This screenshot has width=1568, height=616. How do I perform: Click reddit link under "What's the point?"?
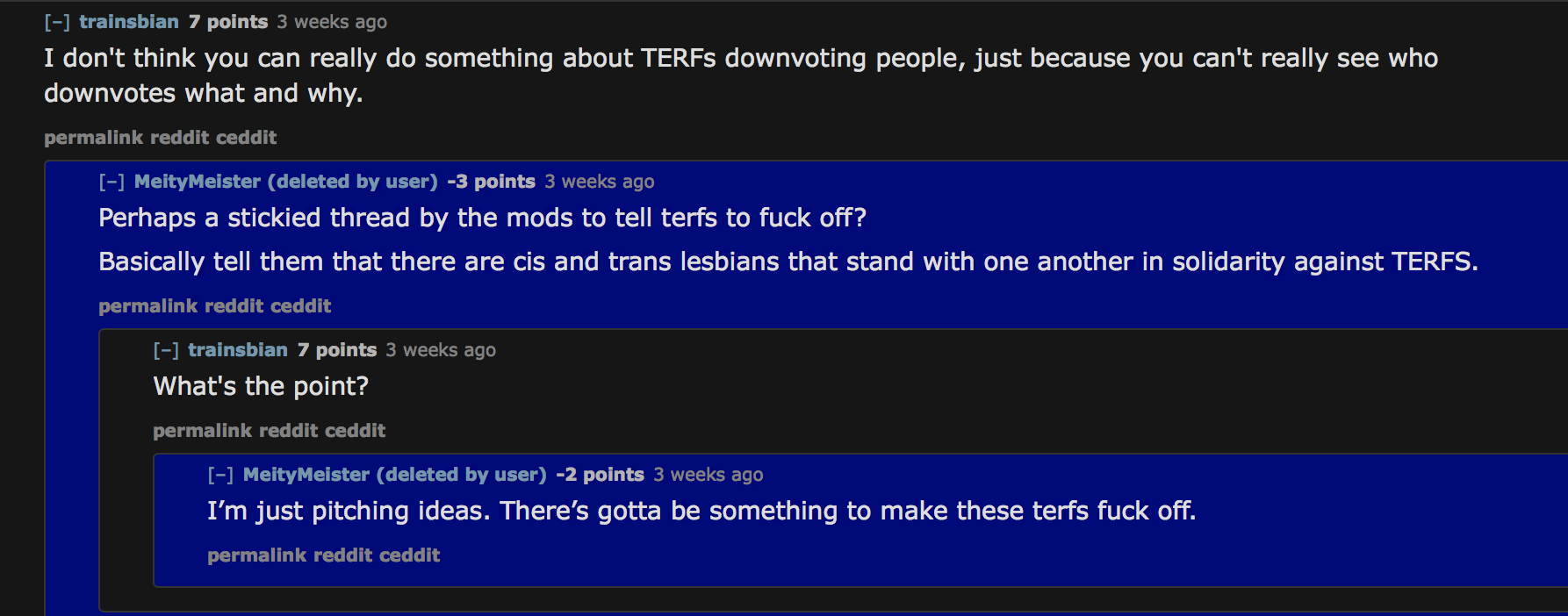[x=289, y=431]
